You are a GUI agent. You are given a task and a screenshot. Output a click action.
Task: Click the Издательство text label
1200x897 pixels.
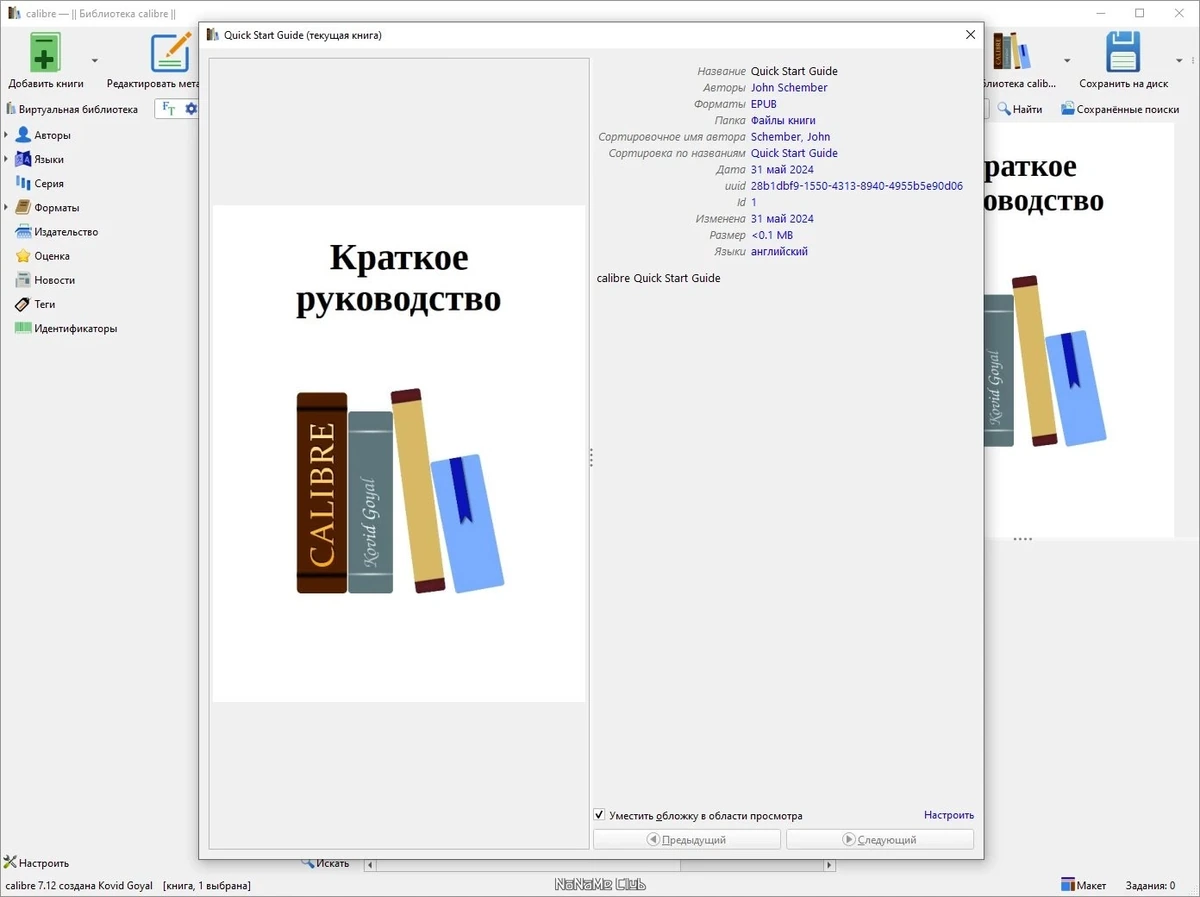66,232
